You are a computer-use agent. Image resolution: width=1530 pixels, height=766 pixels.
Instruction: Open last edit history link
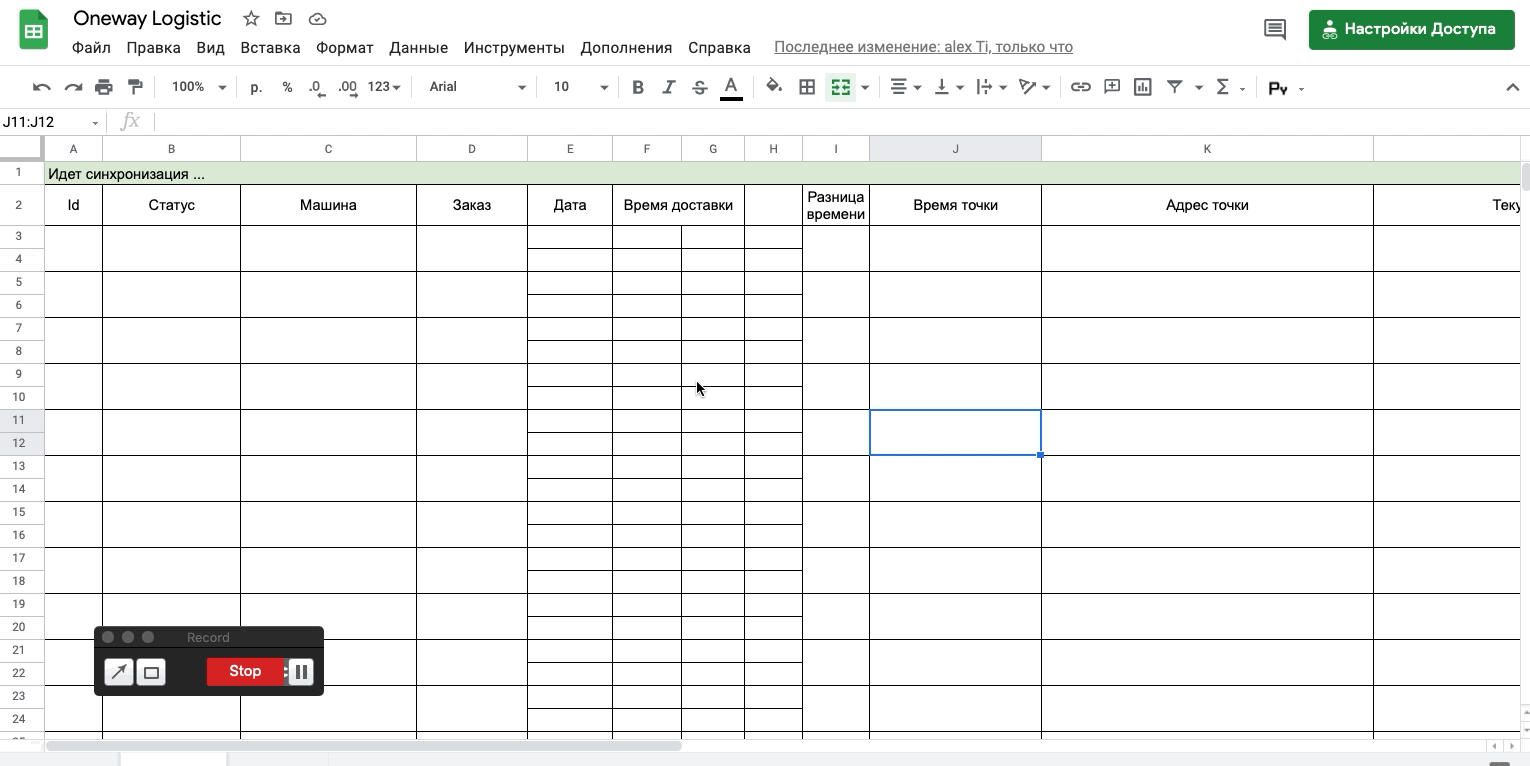923,47
